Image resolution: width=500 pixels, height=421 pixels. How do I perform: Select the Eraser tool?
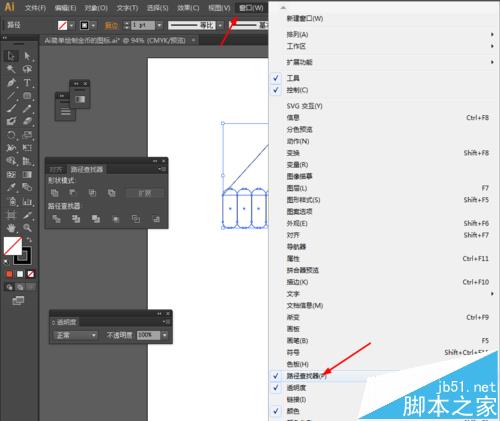tap(27, 121)
